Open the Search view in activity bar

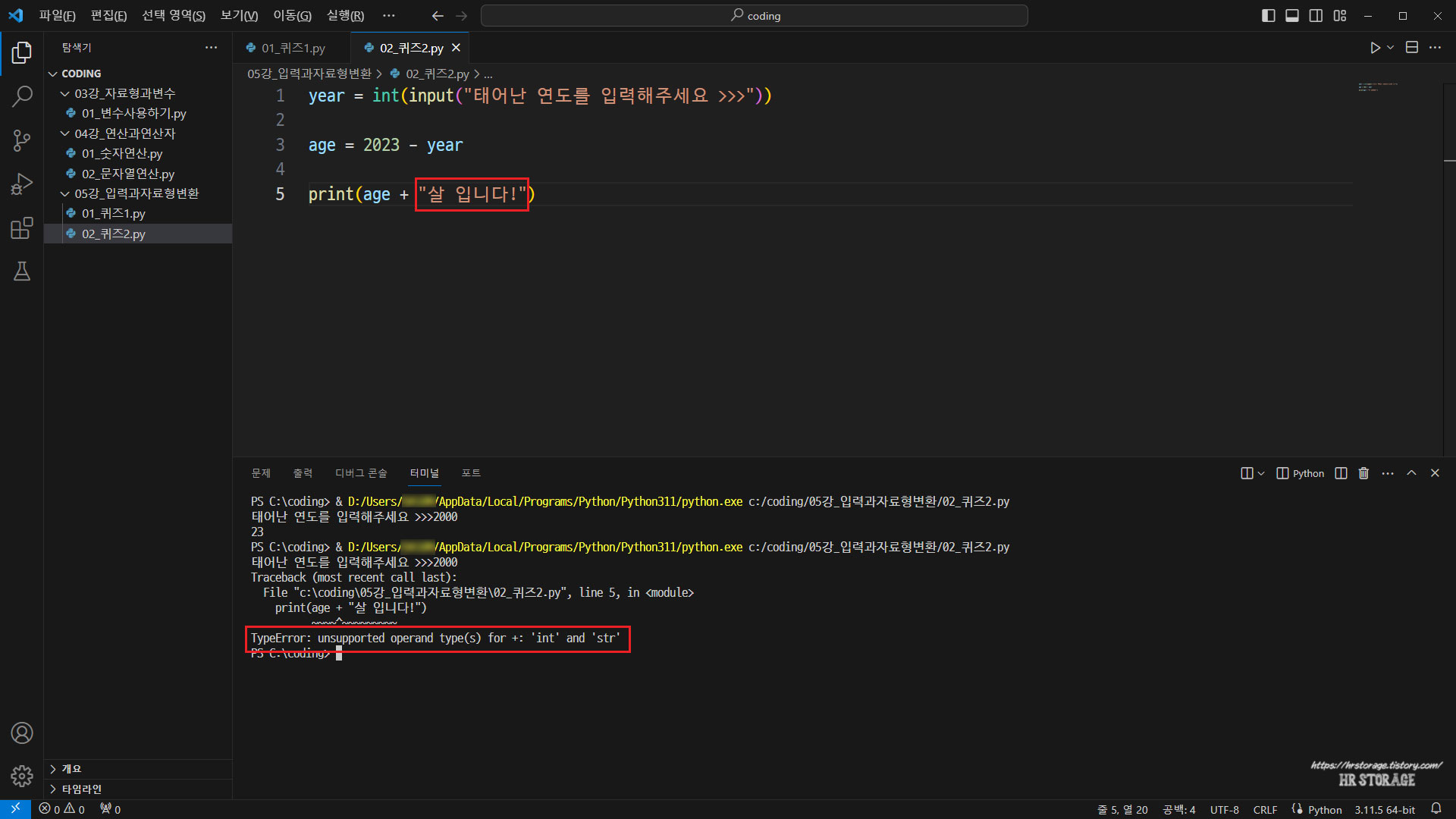(x=22, y=96)
